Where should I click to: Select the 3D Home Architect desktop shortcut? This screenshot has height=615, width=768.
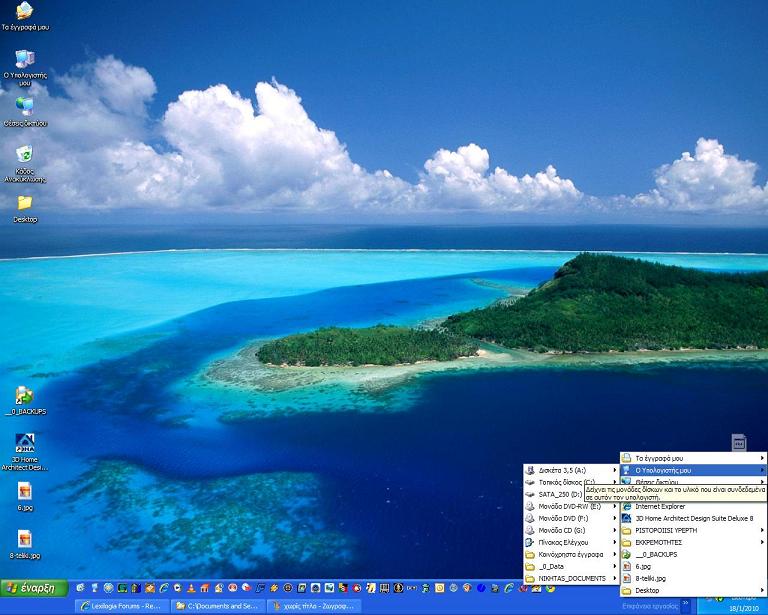tap(25, 452)
